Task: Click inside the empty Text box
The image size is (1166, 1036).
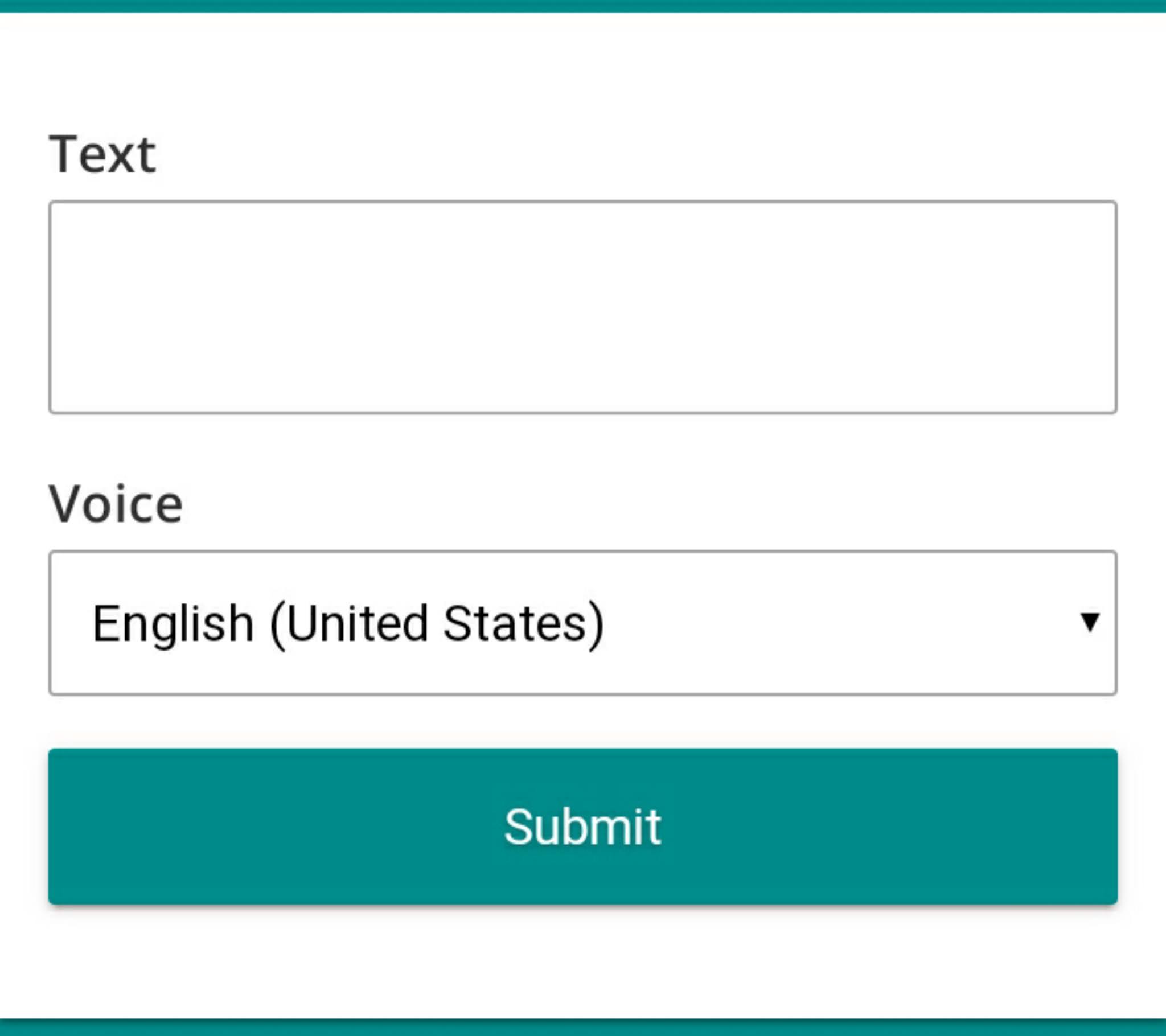Action: 582,307
